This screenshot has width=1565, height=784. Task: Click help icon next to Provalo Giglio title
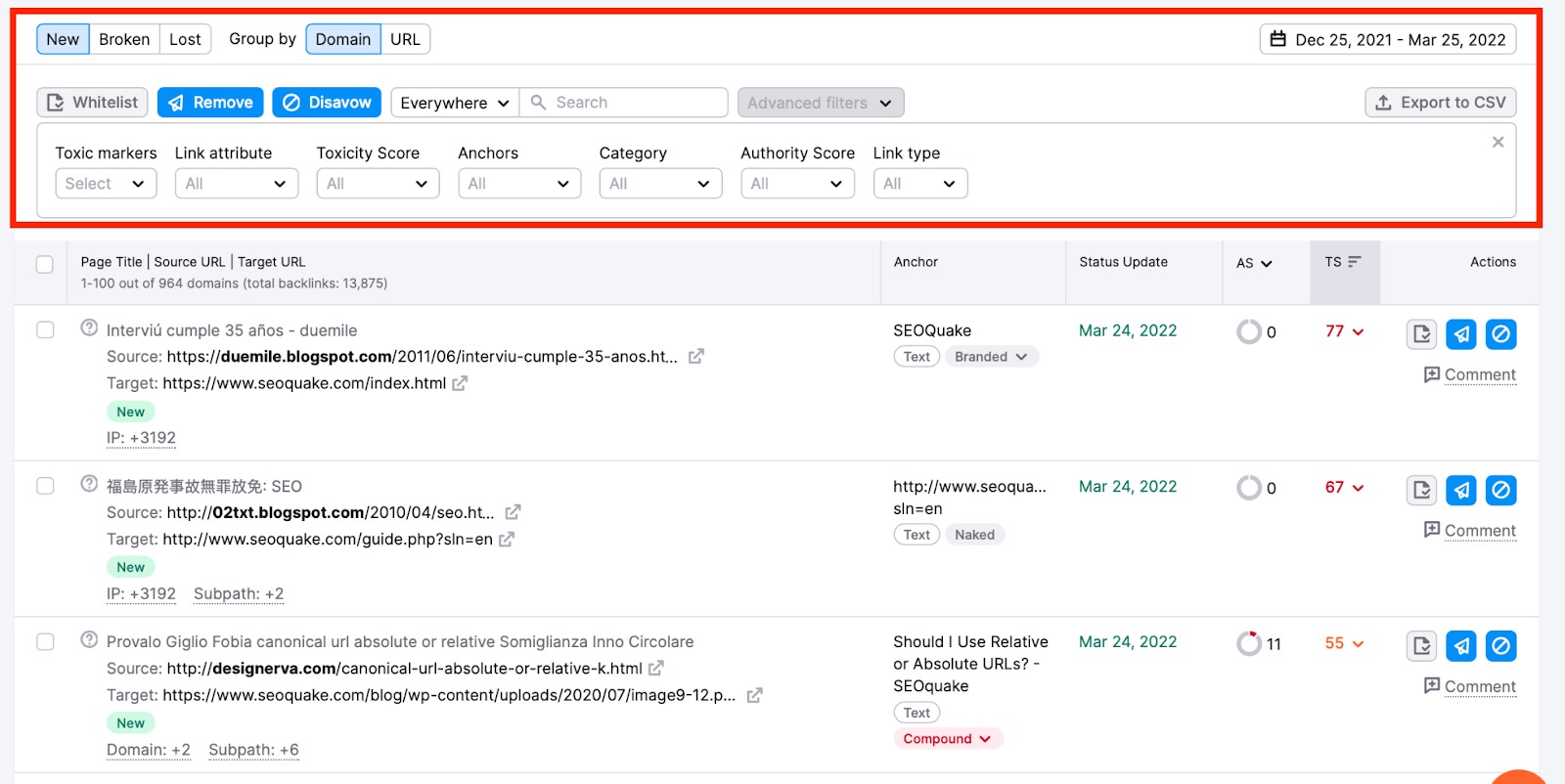[89, 640]
